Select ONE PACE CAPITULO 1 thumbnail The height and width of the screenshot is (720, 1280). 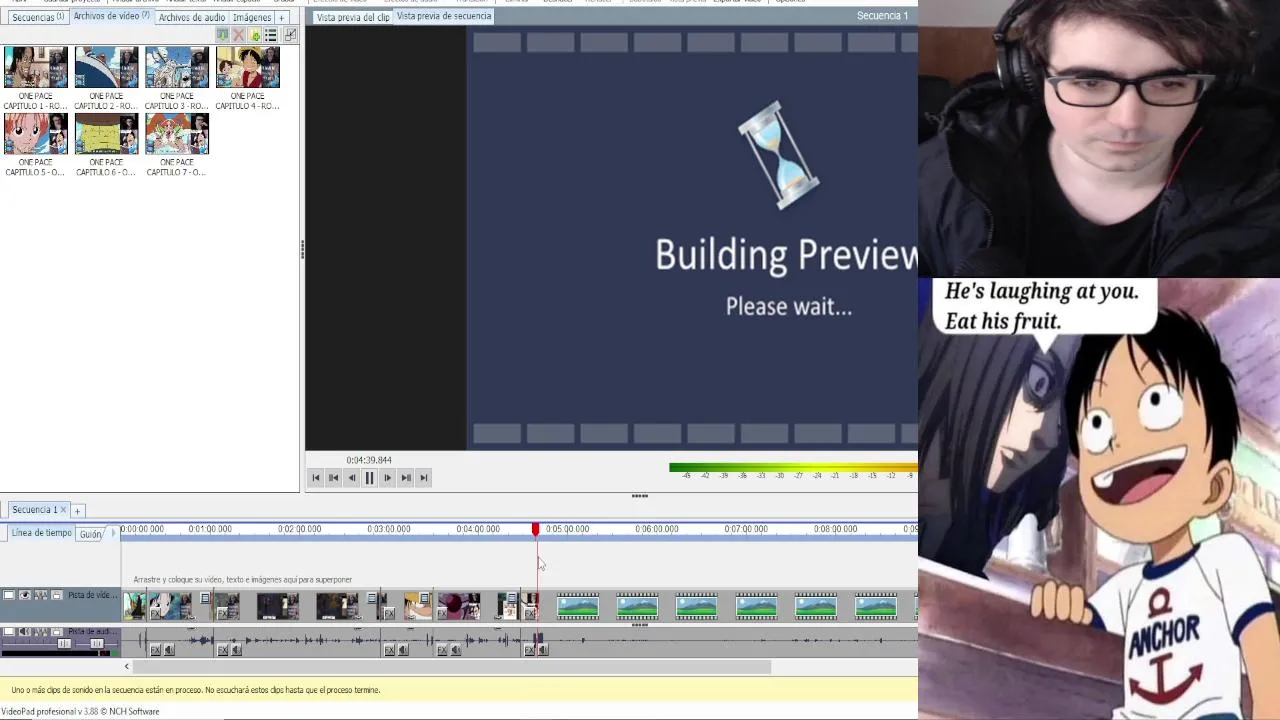35,68
